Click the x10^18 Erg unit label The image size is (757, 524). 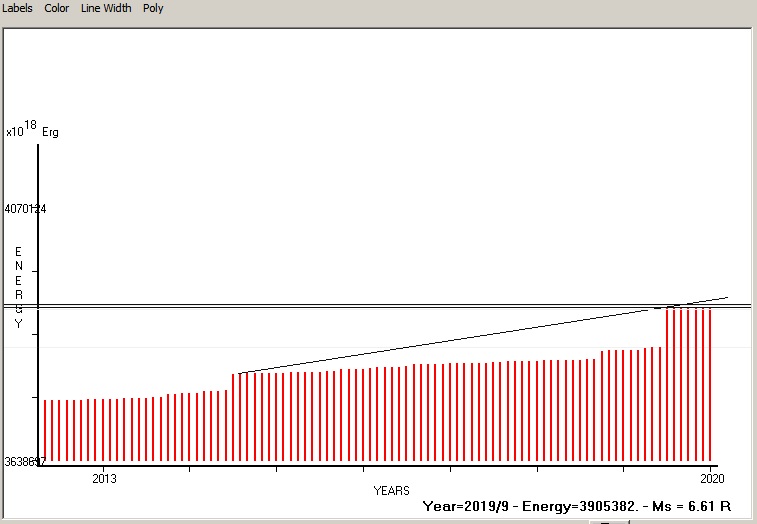click(32, 130)
